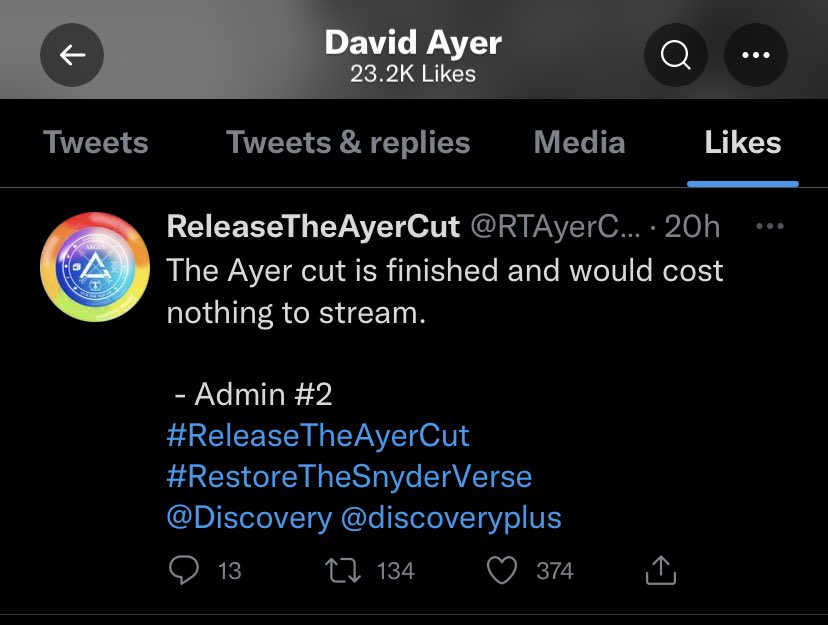Expand the tweet's more options menu
The image size is (828, 625).
tap(769, 227)
